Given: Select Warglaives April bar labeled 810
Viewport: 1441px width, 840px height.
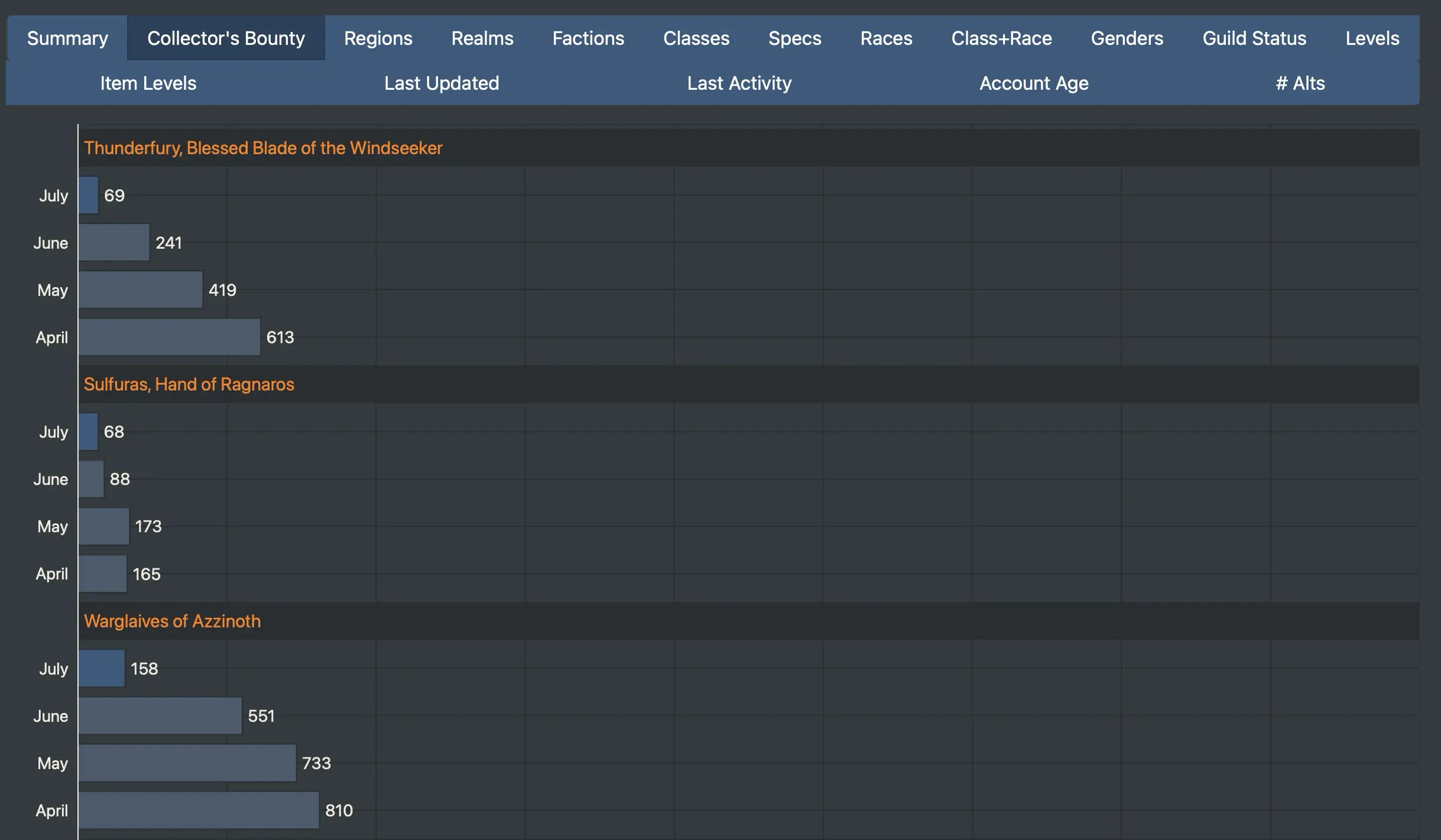Looking at the screenshot, I should (199, 810).
